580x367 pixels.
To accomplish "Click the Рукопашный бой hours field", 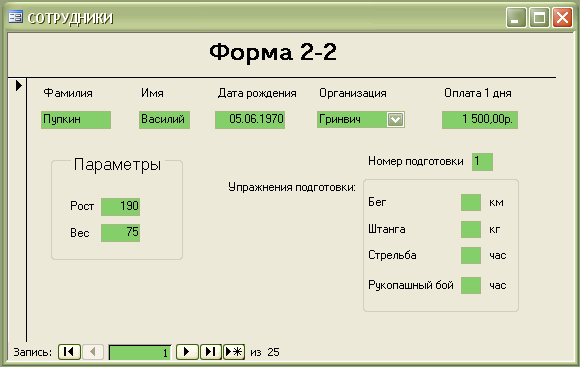I will click(471, 285).
